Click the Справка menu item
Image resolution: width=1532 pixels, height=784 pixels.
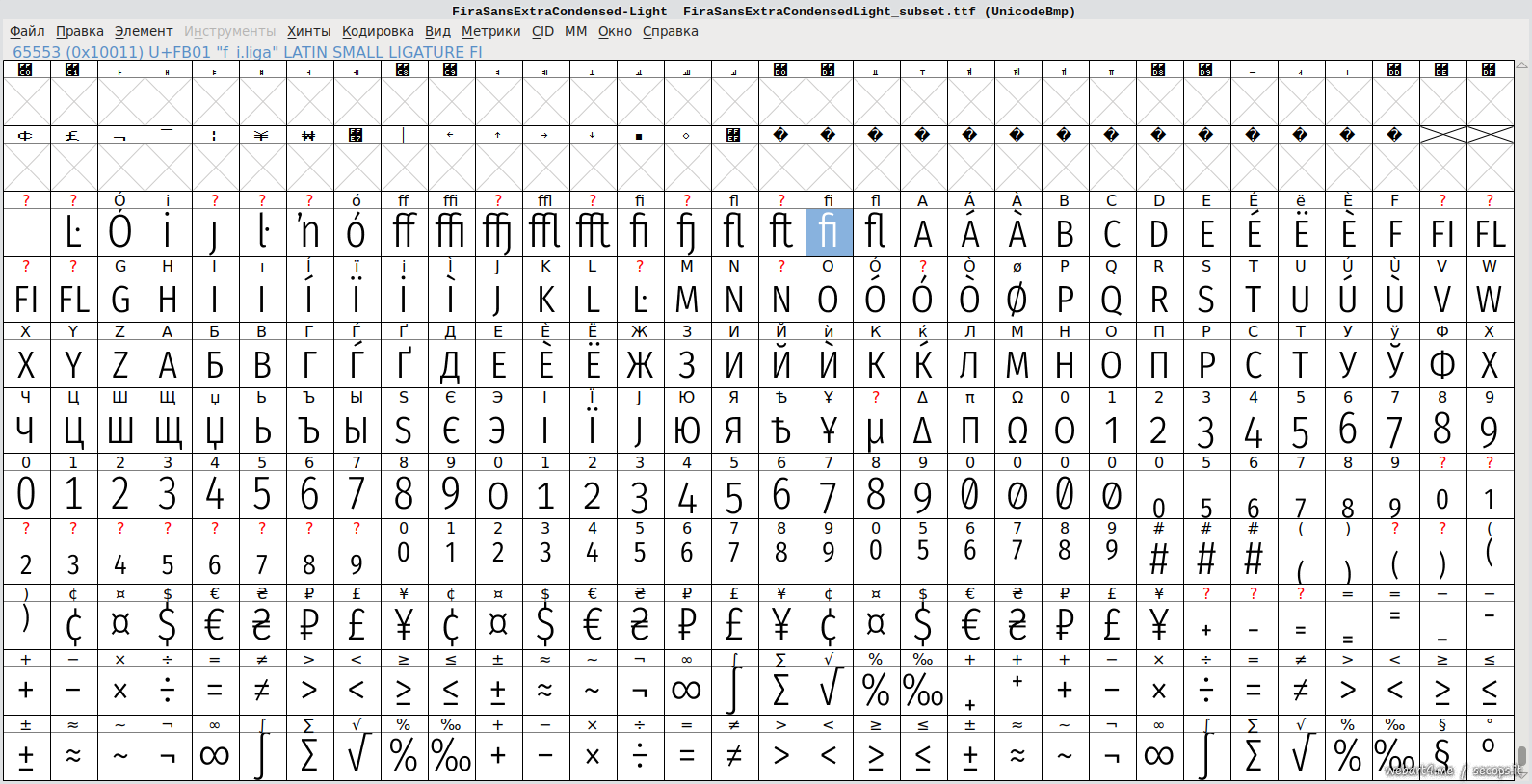click(670, 31)
